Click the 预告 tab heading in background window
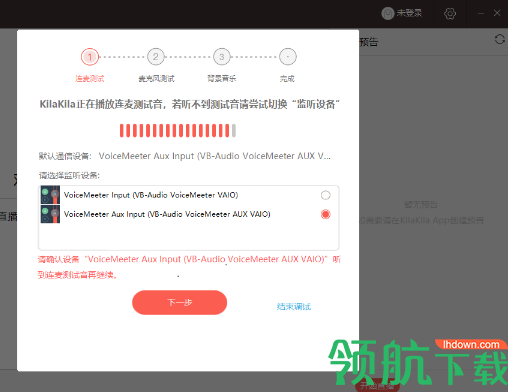Image resolution: width=508 pixels, height=392 pixels. tap(369, 42)
